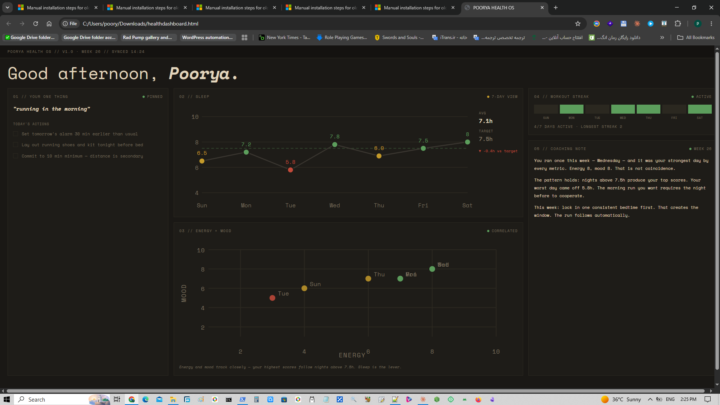Open Chrome's three-dot menu
The height and width of the screenshot is (405, 720).
[711, 23]
